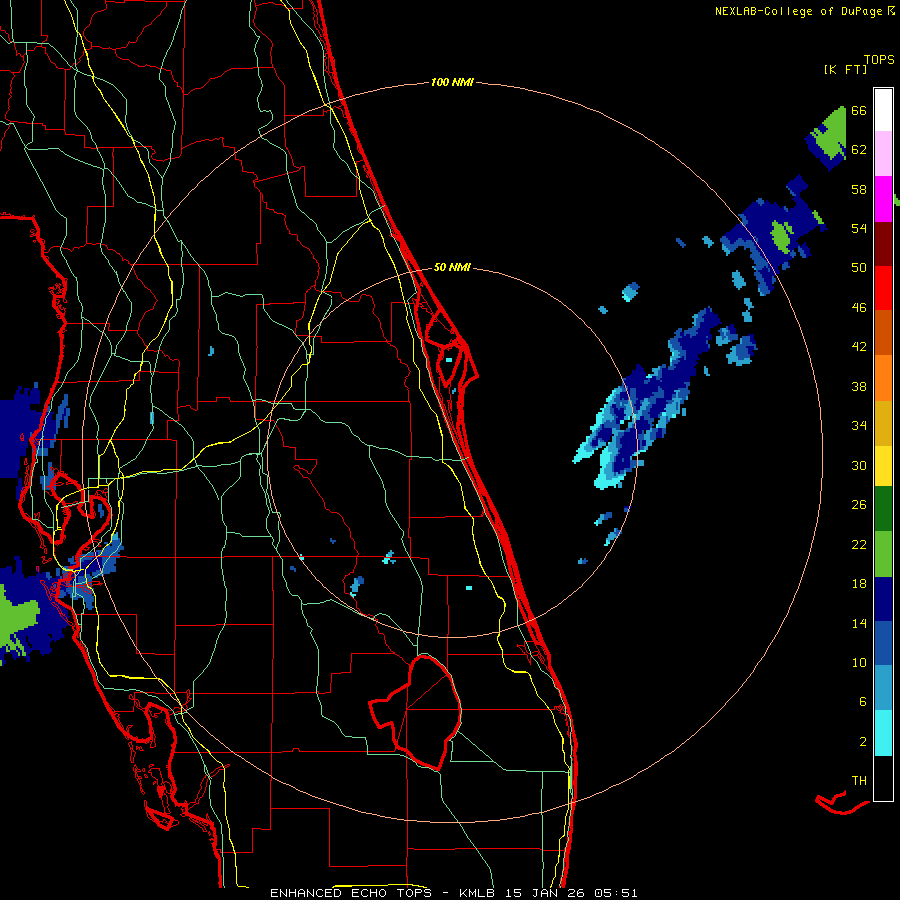Click the black TH swatch at legend bottom
This screenshot has width=900, height=900.
click(883, 778)
